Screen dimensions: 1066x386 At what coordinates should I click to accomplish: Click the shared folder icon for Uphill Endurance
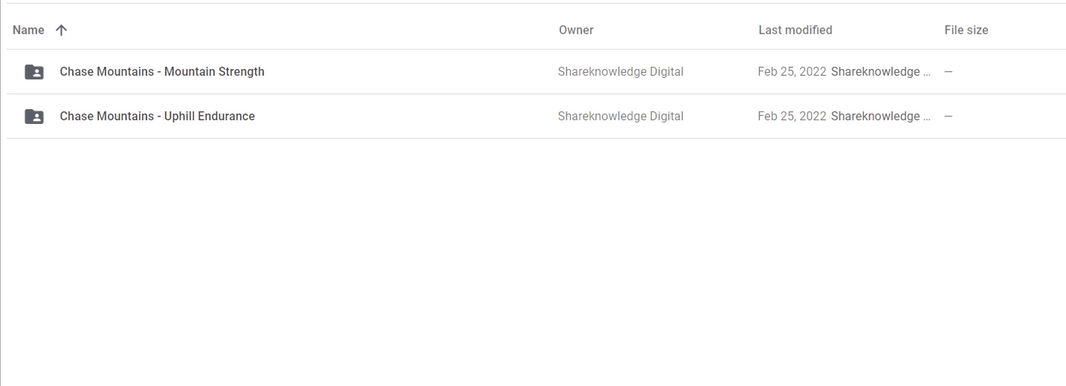(x=34, y=116)
